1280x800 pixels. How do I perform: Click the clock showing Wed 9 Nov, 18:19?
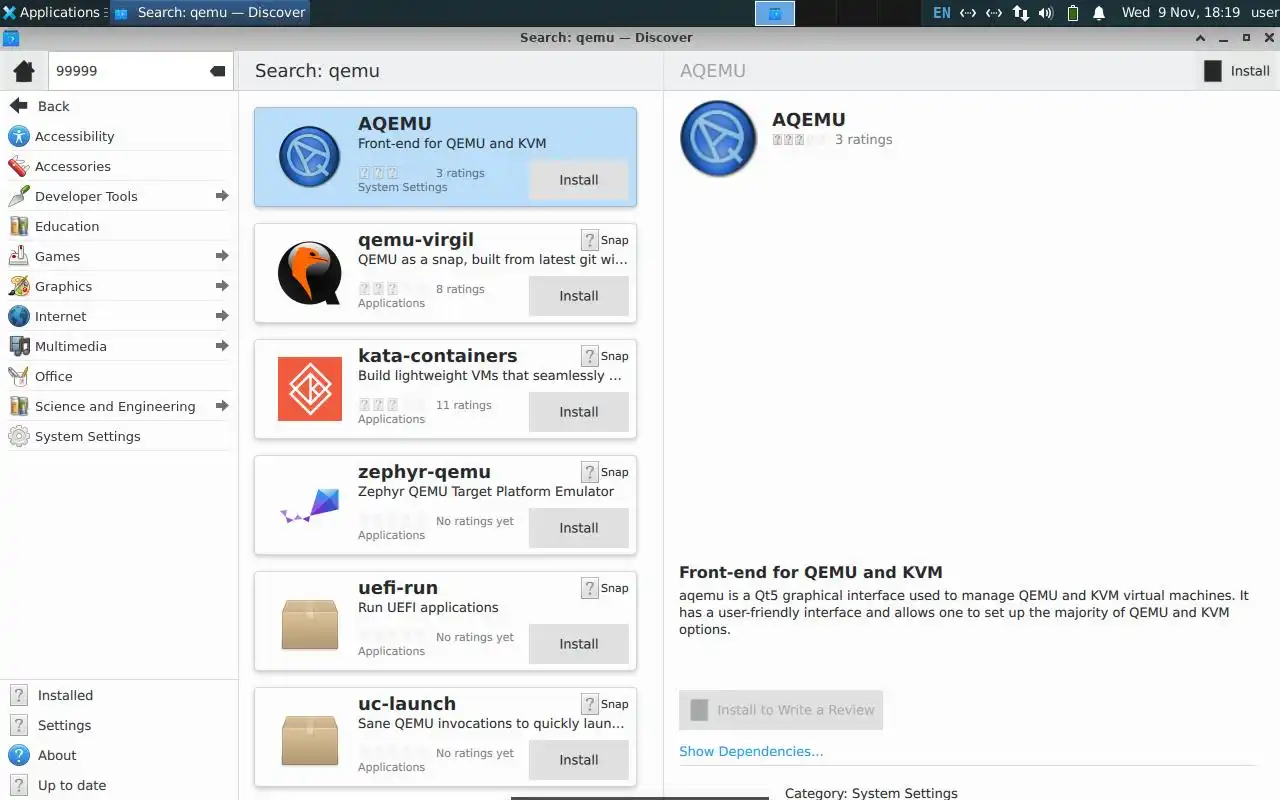pos(1181,12)
